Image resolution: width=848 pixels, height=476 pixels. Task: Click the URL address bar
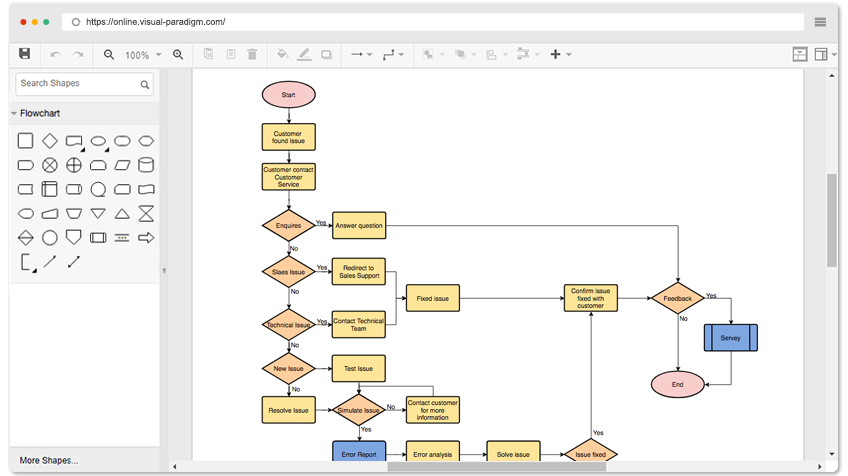tap(433, 22)
